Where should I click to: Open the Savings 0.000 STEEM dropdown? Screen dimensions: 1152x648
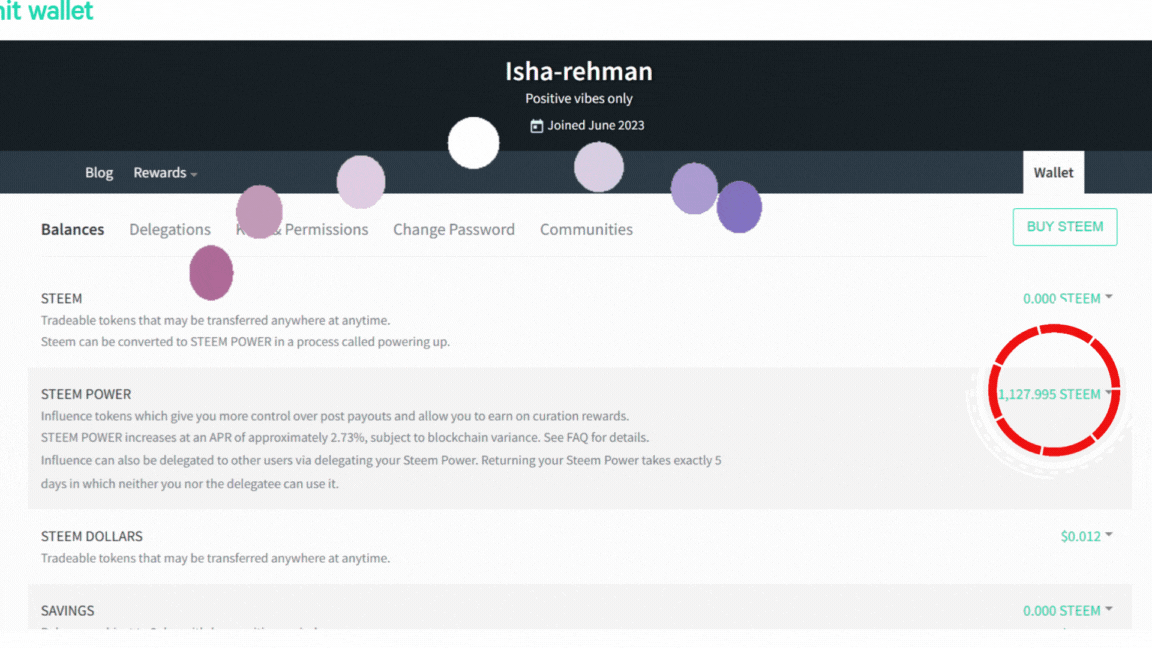coord(1068,611)
